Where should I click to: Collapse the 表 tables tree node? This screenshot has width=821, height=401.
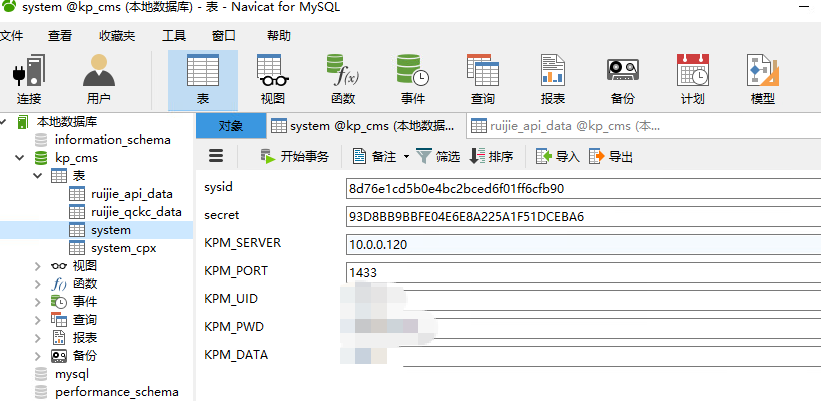click(38, 176)
